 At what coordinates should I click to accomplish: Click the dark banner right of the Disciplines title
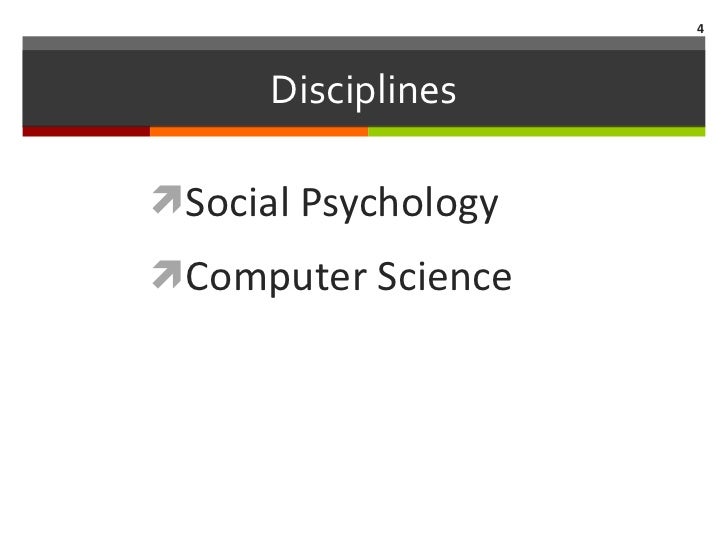(581, 88)
